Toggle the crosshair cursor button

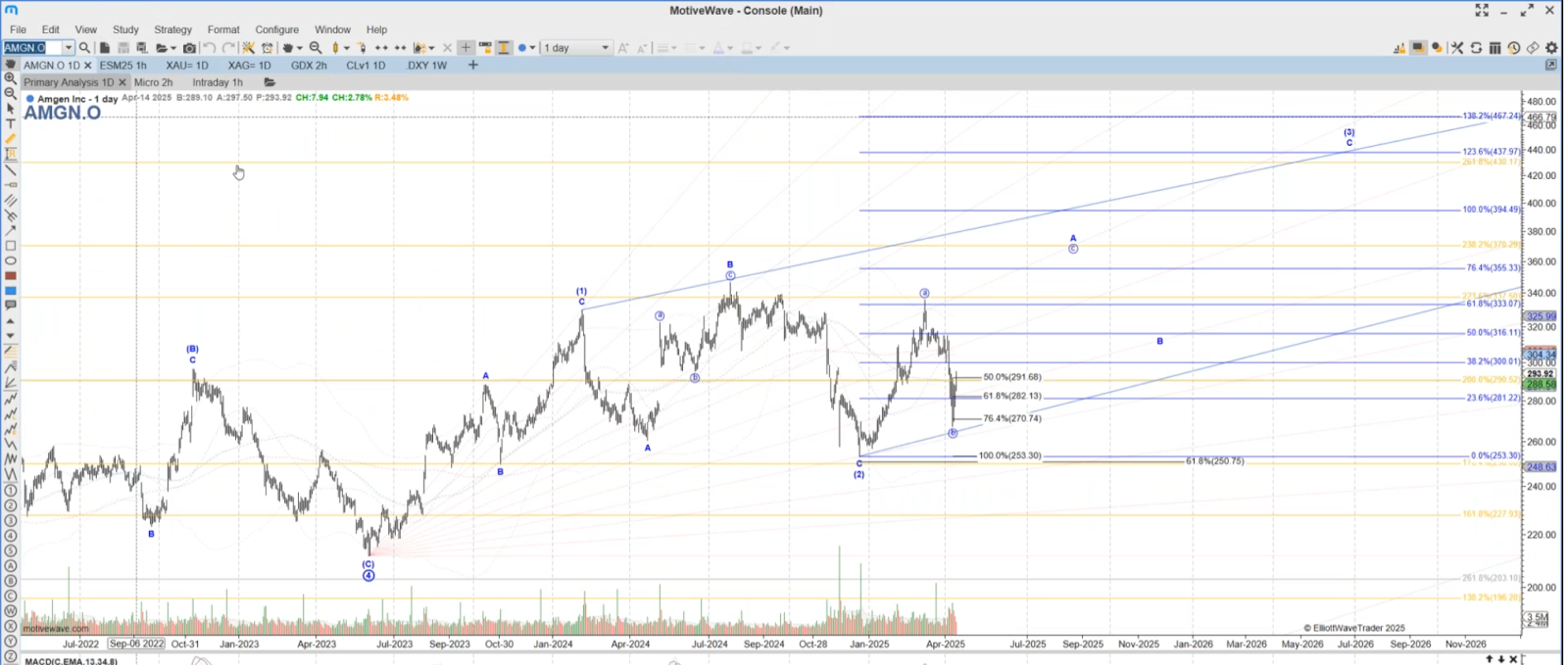tap(466, 48)
